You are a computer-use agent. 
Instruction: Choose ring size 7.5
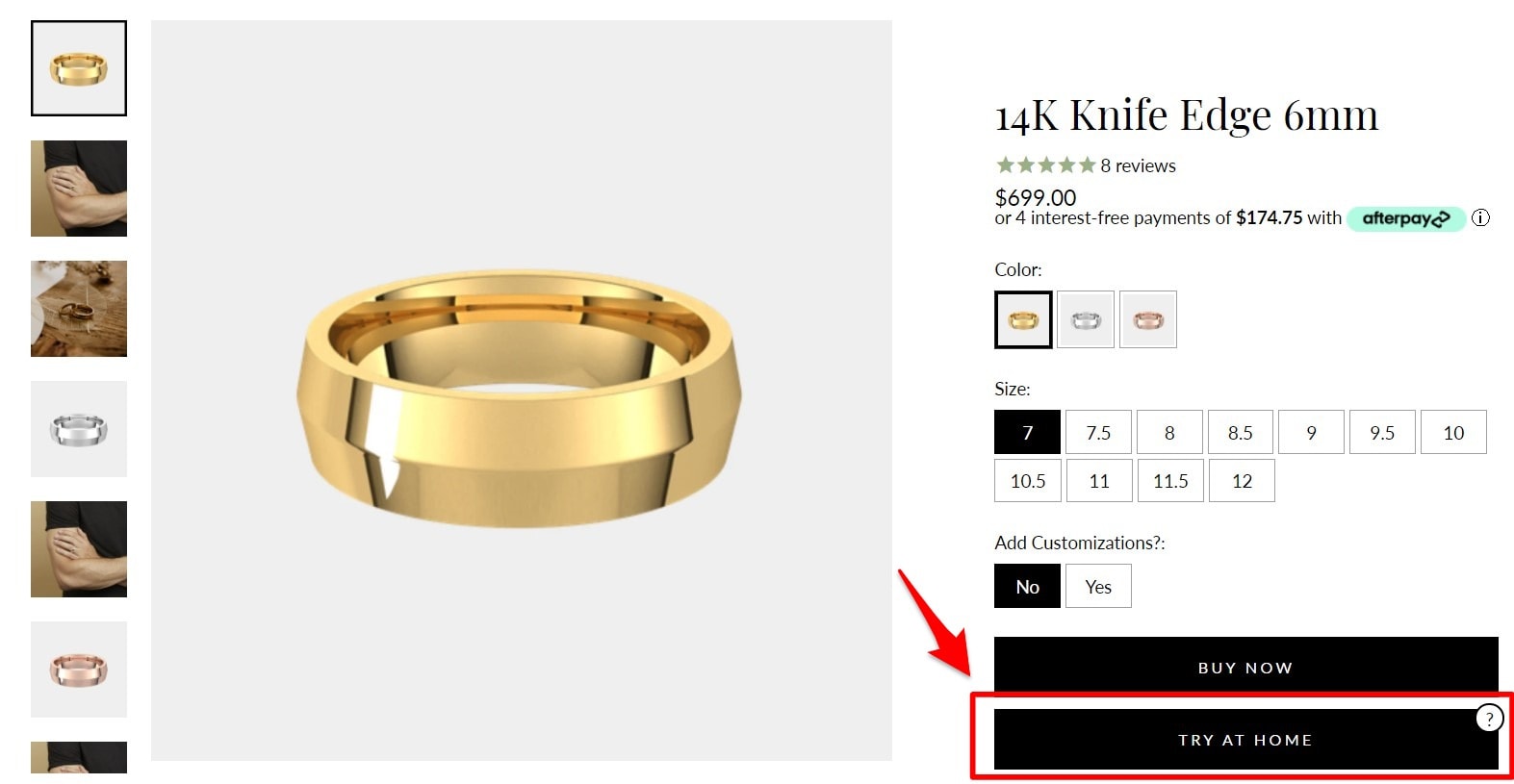(x=1098, y=432)
